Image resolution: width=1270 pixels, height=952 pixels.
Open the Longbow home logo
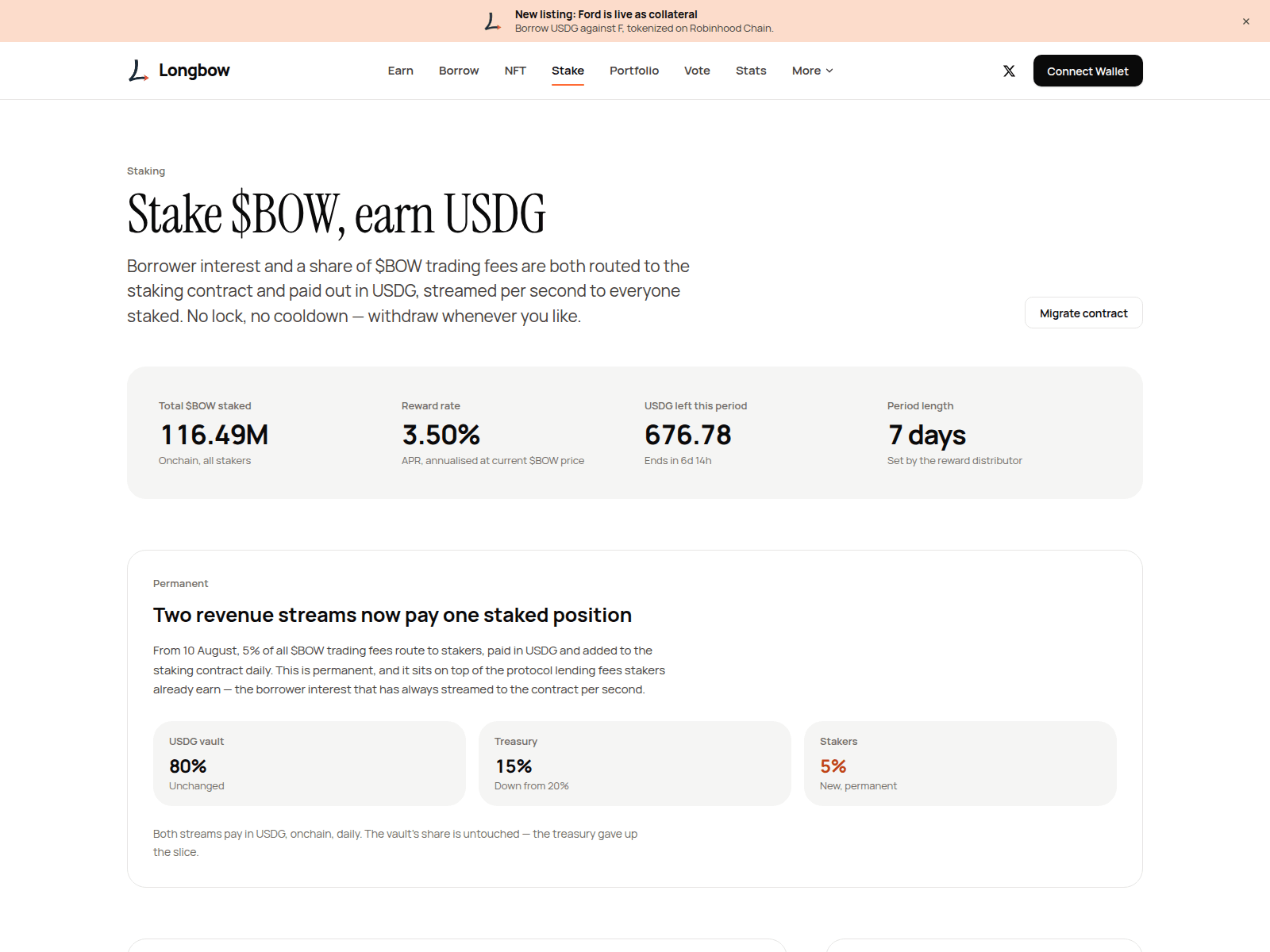pyautogui.click(x=179, y=71)
